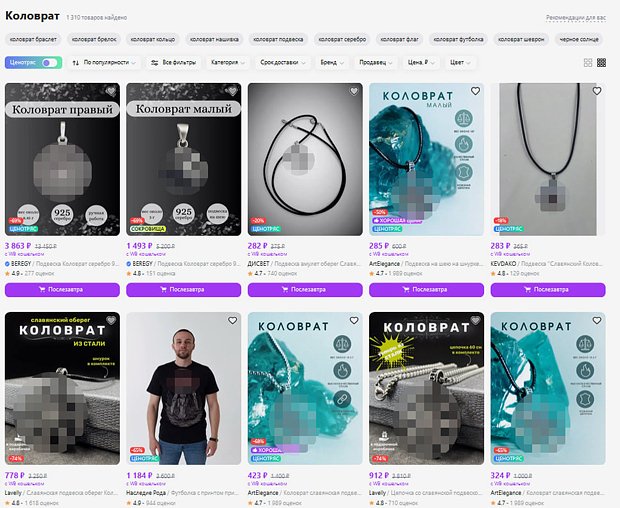Toggle favorite on Lavelly chain 912 ₽ item
Screen dimensions: 620x508
click(x=475, y=321)
